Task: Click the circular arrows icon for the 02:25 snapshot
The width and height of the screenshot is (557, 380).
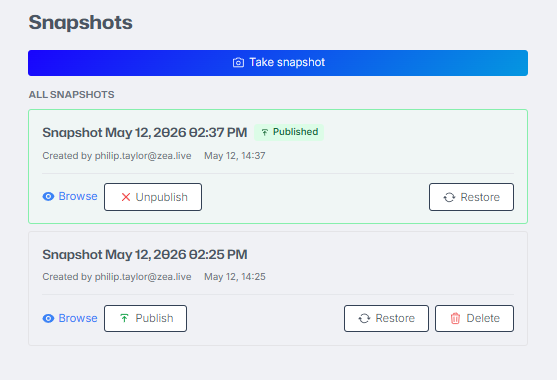Action: (x=364, y=318)
